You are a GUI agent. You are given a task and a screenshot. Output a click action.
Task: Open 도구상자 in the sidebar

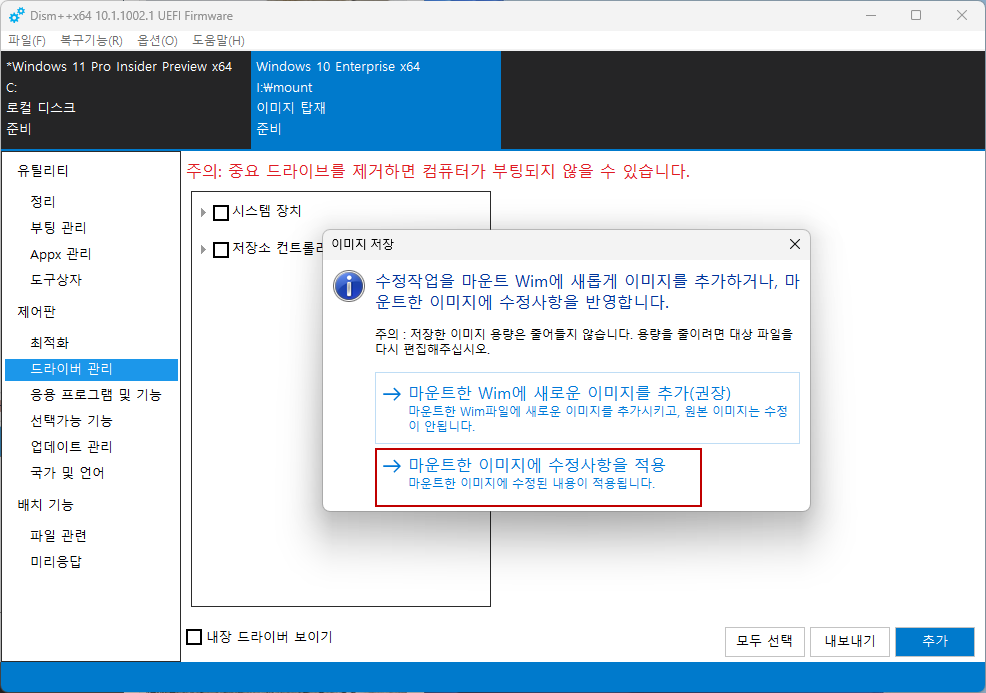pyautogui.click(x=56, y=280)
